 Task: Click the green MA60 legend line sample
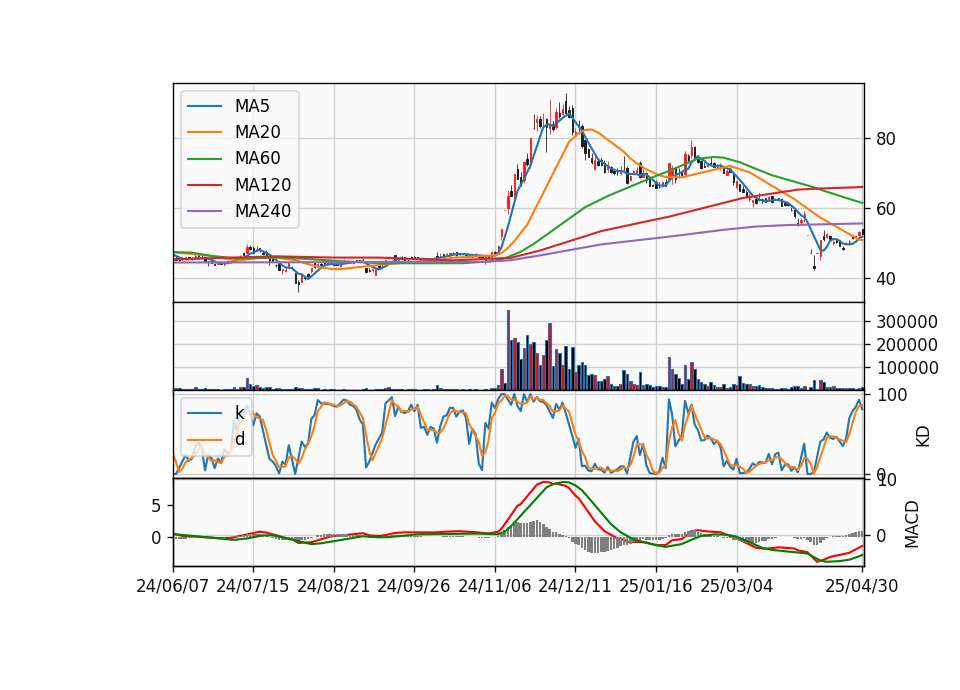[204, 159]
